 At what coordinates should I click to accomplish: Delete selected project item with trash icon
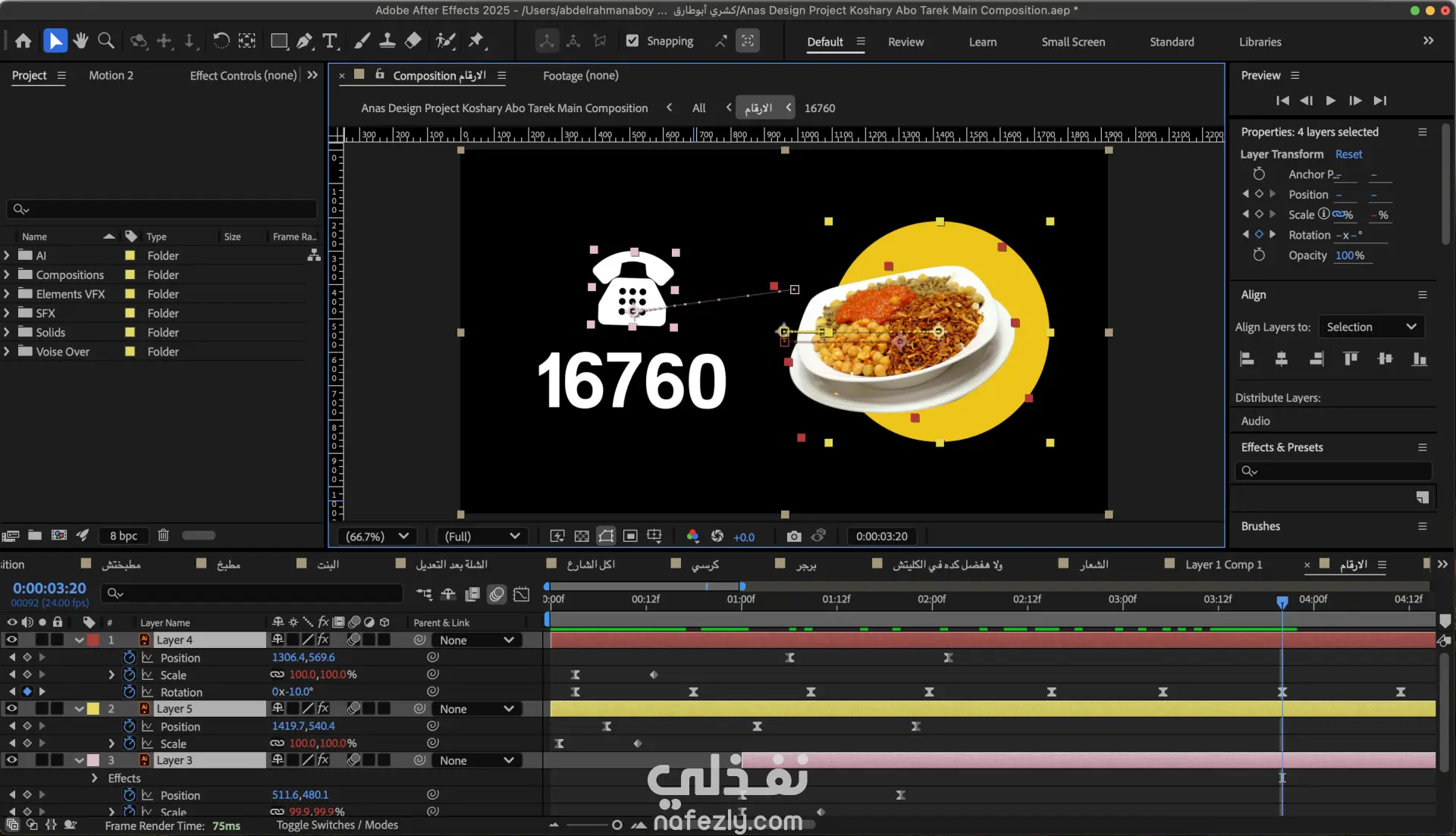(x=163, y=536)
